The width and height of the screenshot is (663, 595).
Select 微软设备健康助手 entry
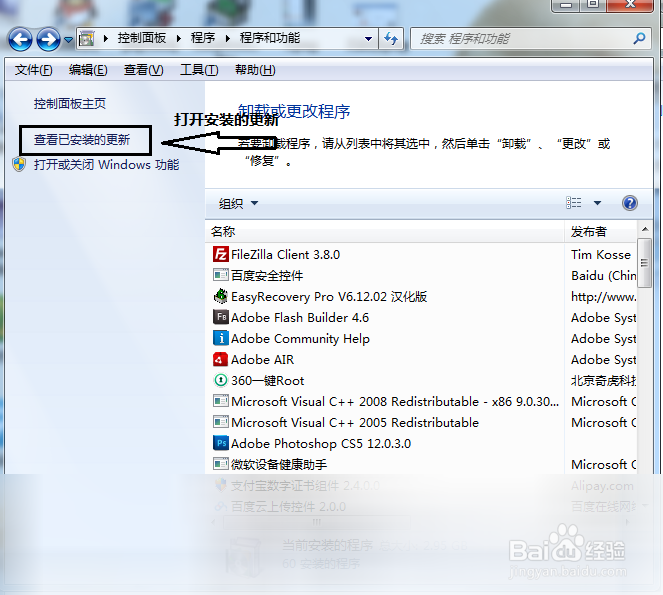(279, 464)
